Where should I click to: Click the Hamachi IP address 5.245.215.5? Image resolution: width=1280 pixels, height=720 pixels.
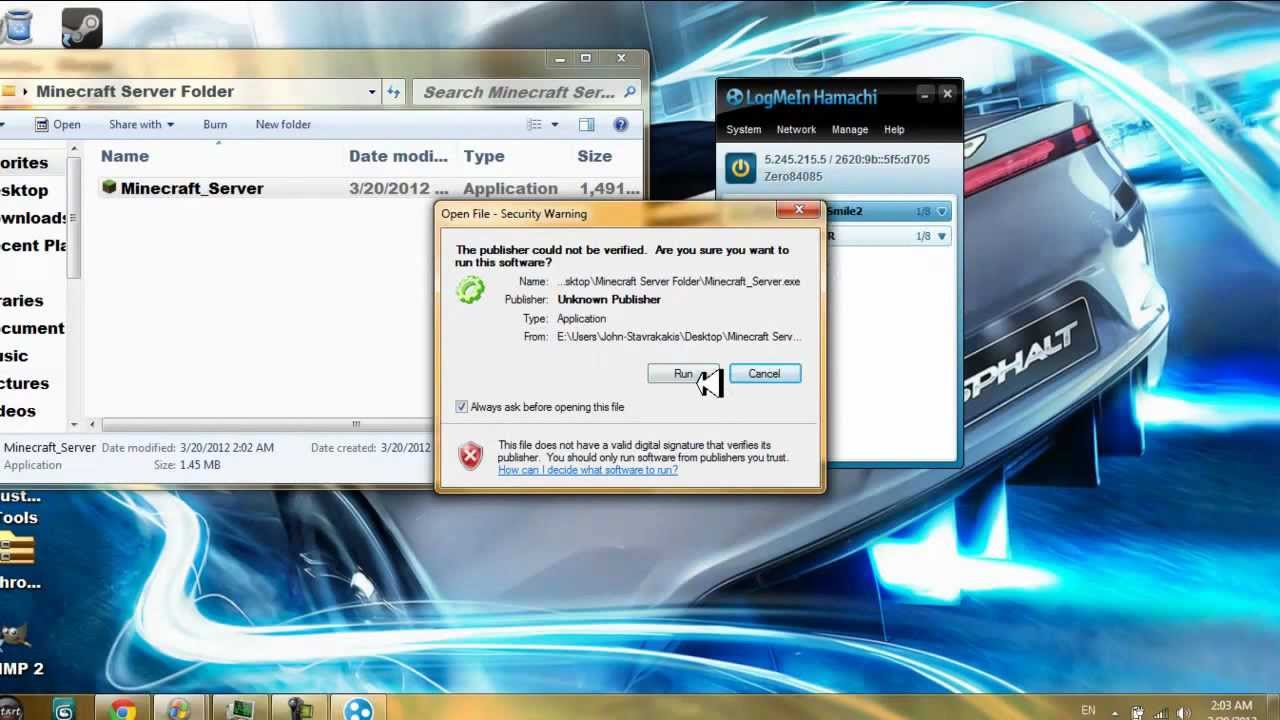796,159
